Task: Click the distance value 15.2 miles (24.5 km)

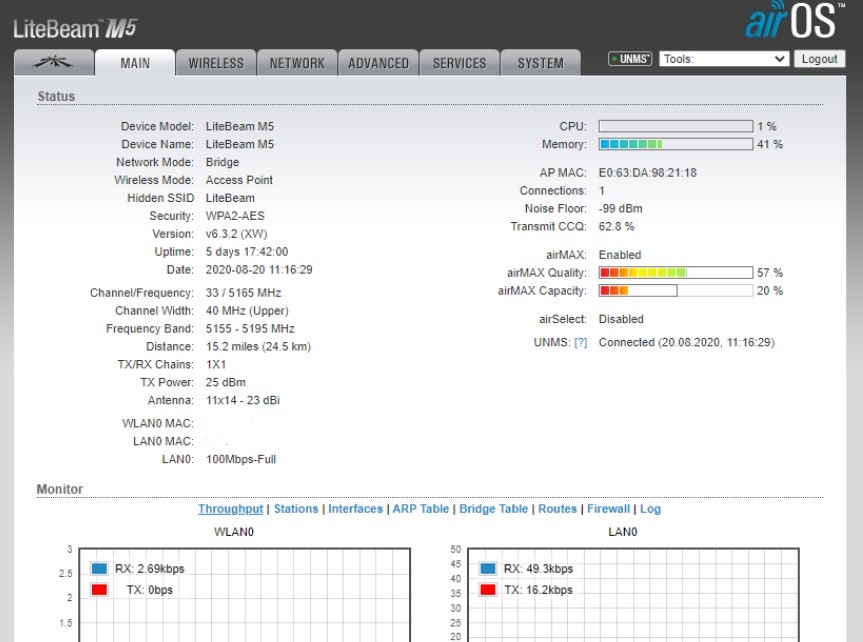Action: [x=258, y=347]
